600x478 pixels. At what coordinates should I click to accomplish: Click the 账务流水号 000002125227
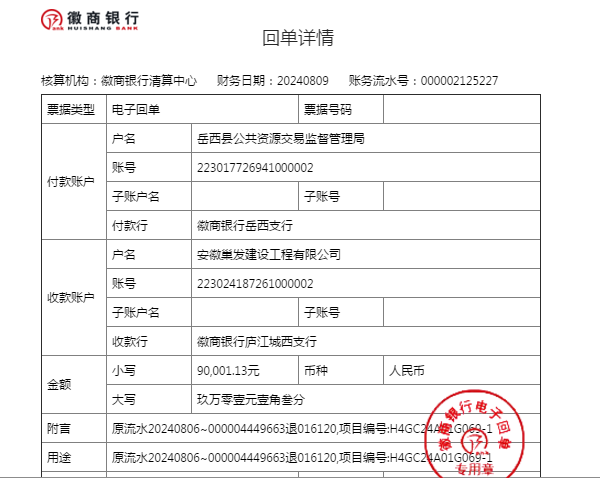click(458, 81)
